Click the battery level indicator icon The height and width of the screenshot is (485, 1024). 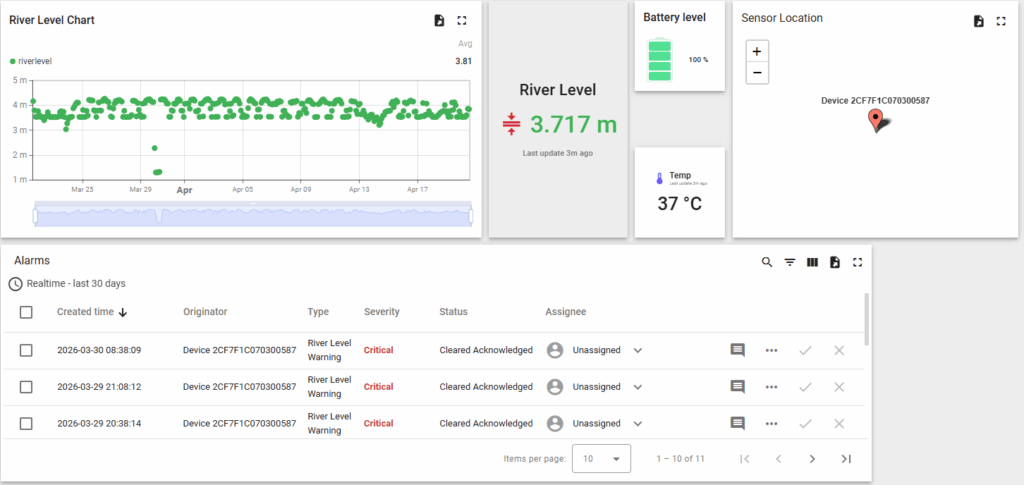coord(659,59)
